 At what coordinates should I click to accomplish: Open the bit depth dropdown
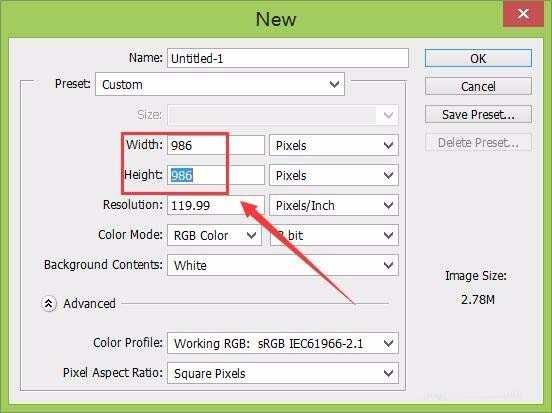point(334,235)
